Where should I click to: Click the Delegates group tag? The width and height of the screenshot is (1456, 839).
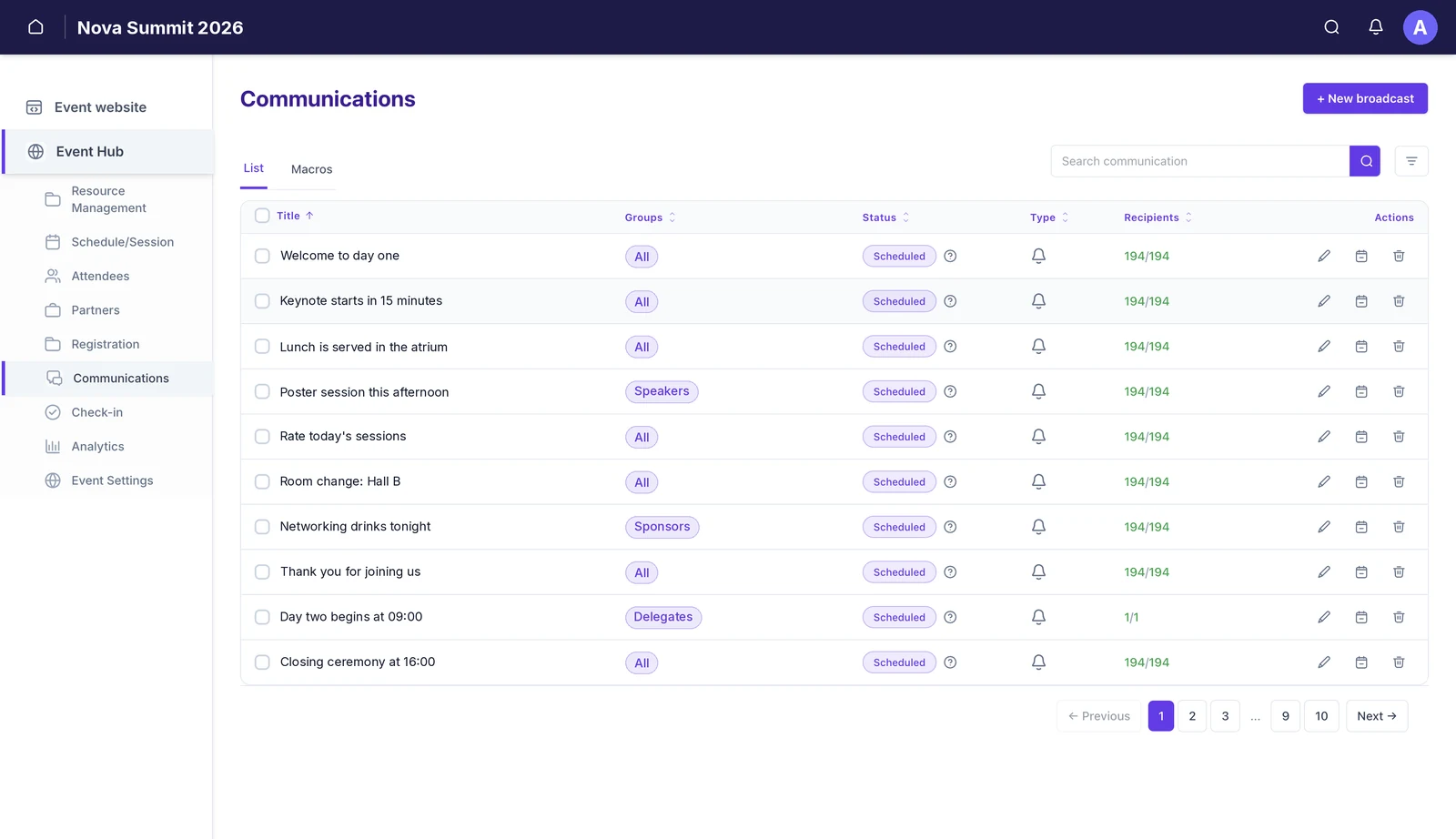[x=663, y=617]
